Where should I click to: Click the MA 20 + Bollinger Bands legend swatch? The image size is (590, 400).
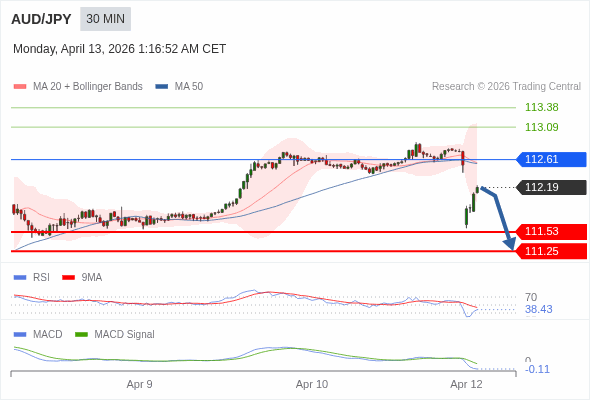pos(20,87)
